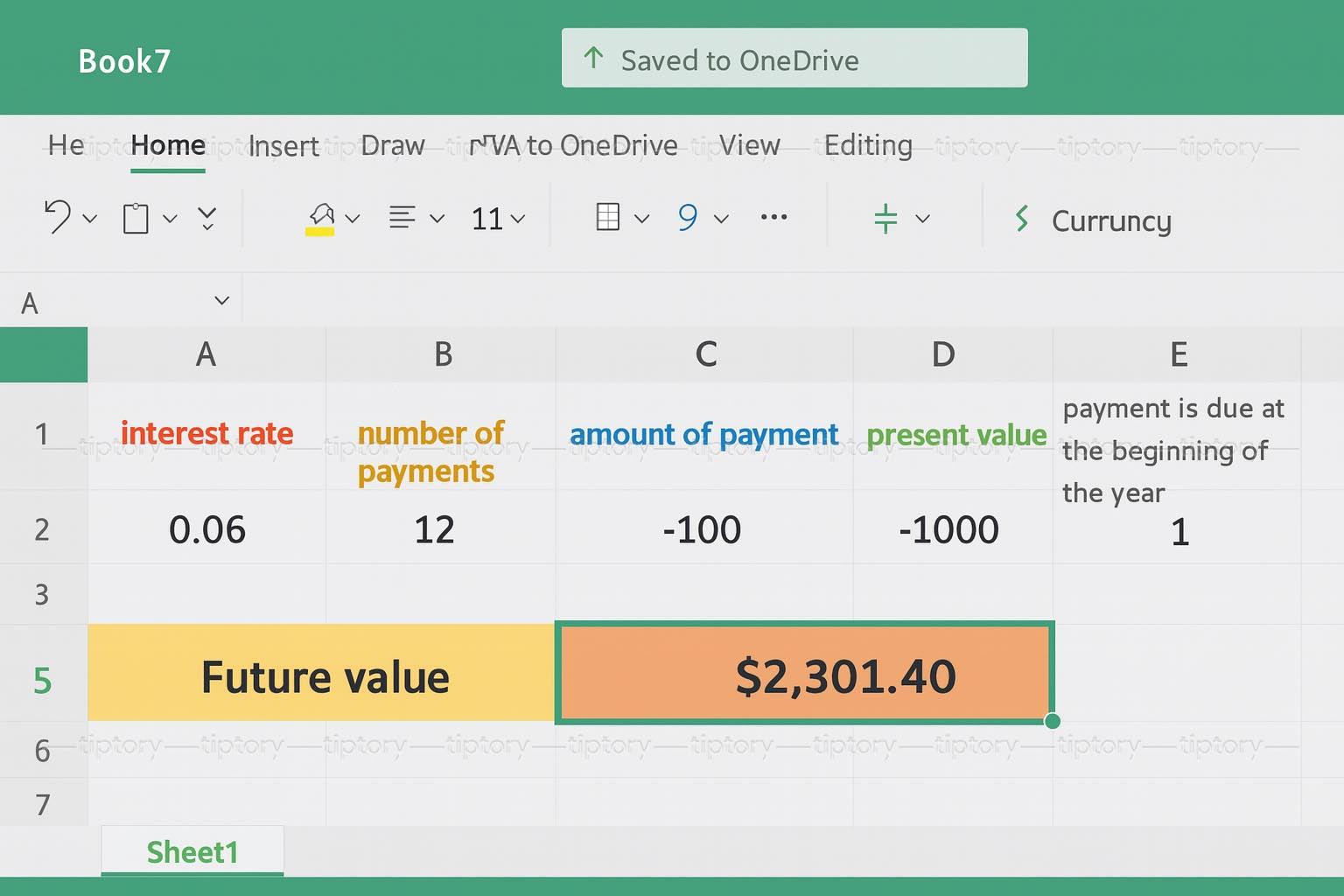Open the Sheet1 worksheet tab
This screenshot has width=1344, height=896.
(x=192, y=851)
